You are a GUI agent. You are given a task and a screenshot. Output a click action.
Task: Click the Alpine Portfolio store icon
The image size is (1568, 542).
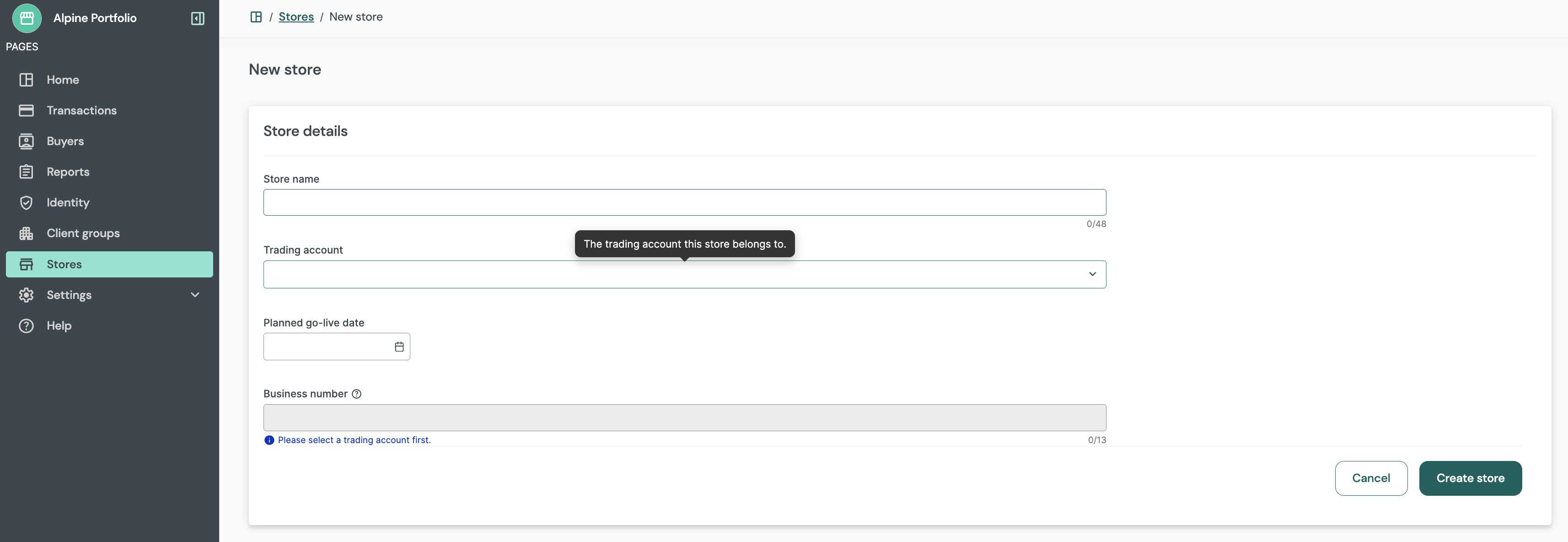click(27, 18)
